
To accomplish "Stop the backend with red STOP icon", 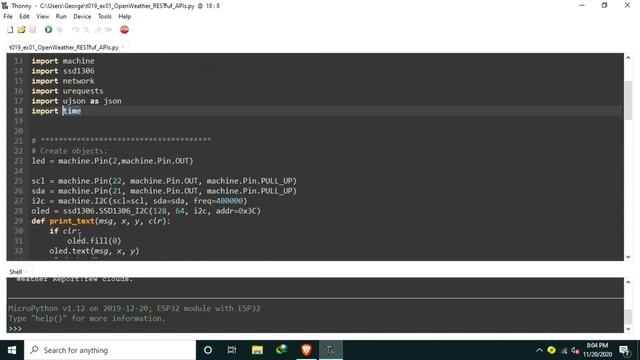I will (124, 30).
